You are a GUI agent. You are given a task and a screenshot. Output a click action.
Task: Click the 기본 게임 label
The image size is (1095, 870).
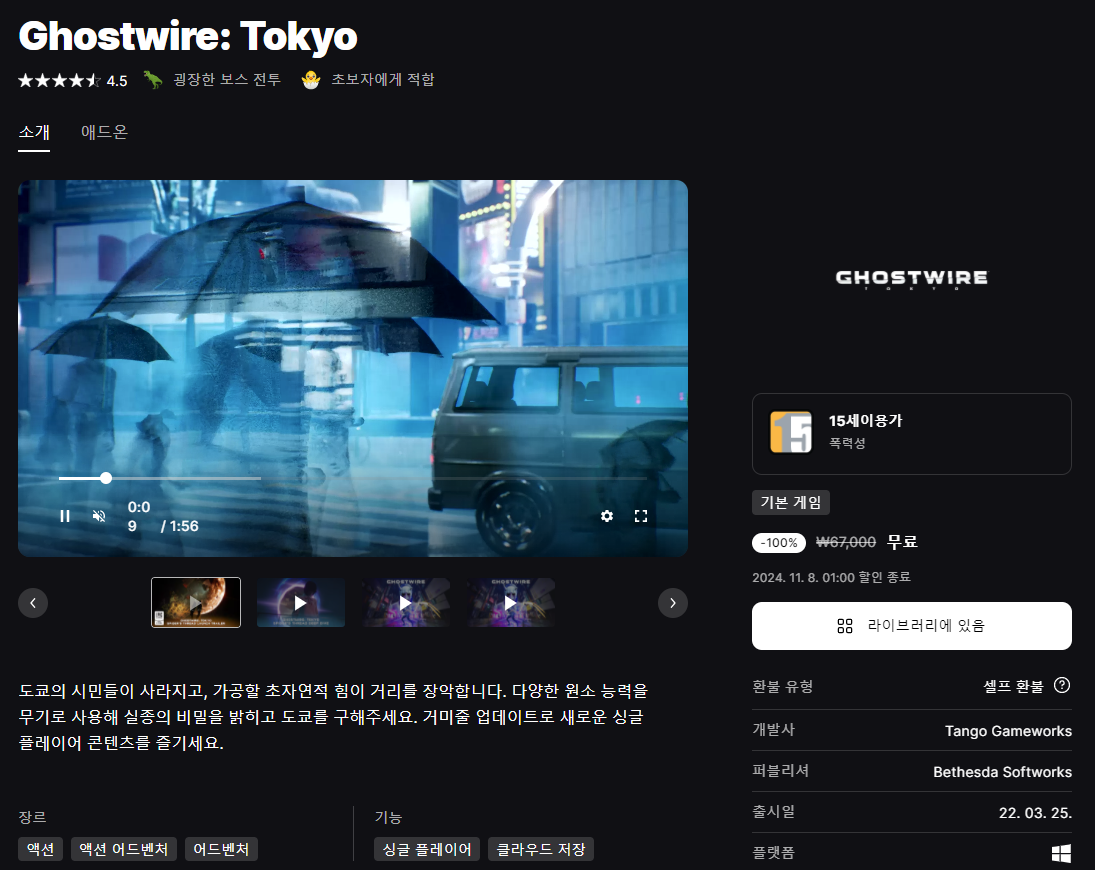point(791,503)
